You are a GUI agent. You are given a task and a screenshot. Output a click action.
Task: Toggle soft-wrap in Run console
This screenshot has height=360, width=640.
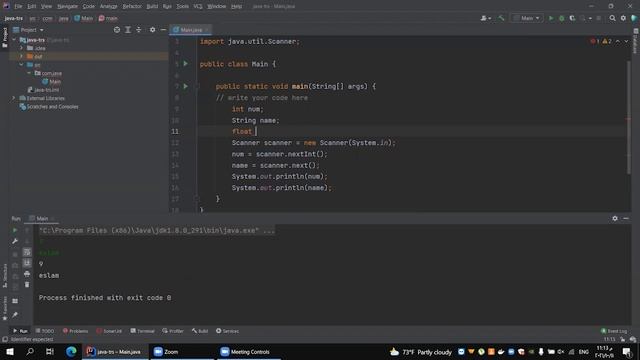click(27, 252)
